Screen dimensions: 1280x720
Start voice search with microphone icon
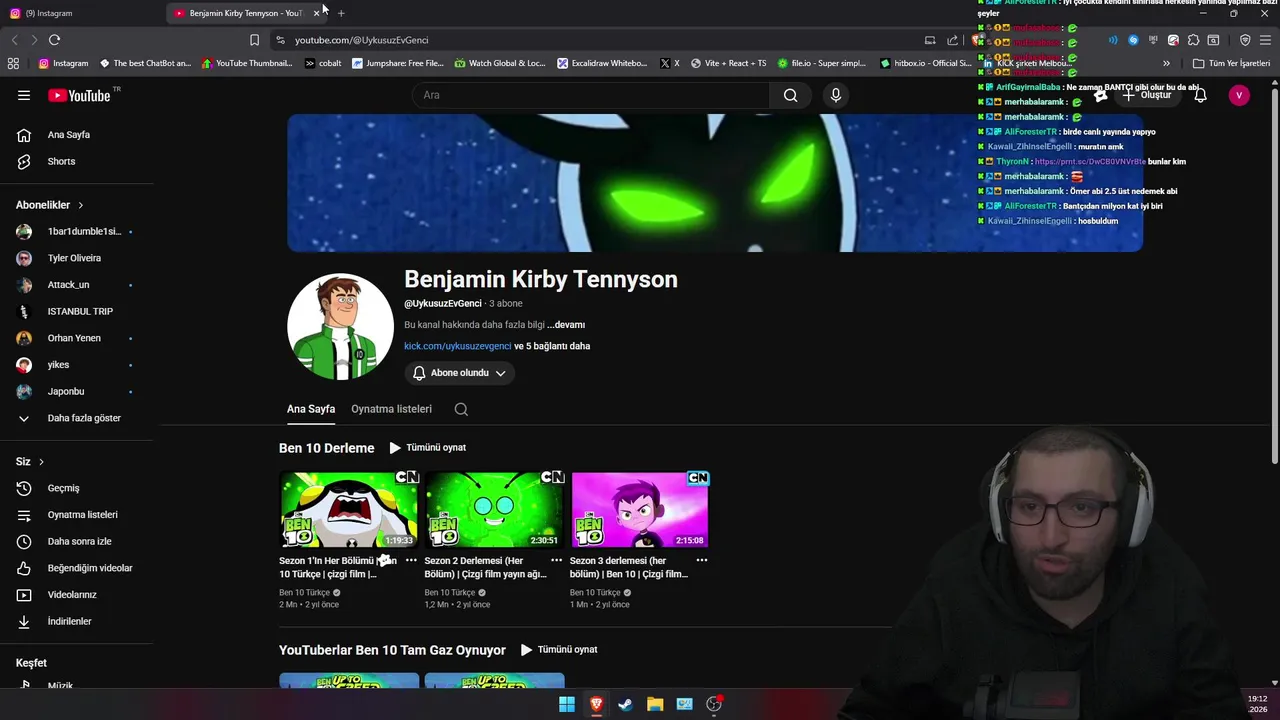[x=836, y=95]
